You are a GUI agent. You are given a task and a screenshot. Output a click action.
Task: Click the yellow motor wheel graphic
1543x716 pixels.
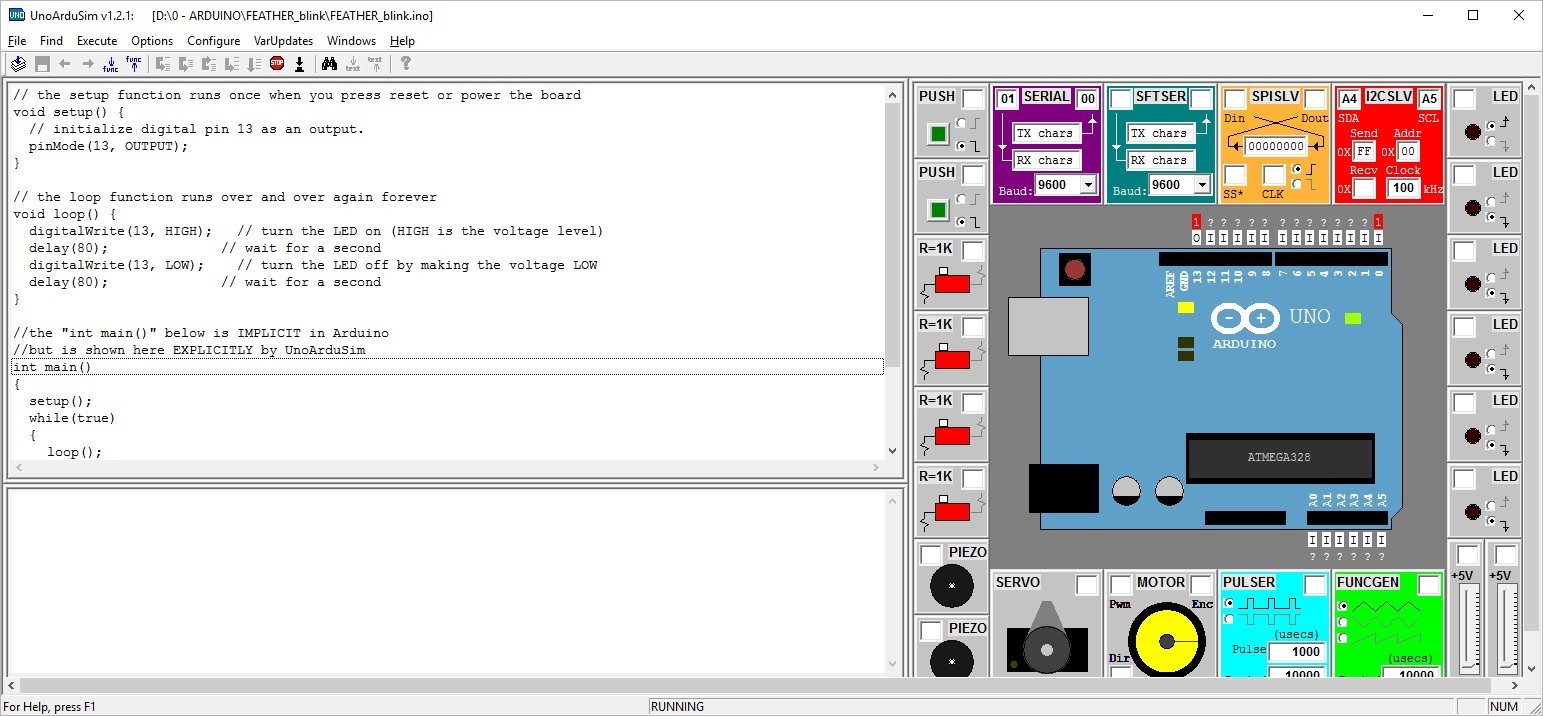click(x=1166, y=639)
